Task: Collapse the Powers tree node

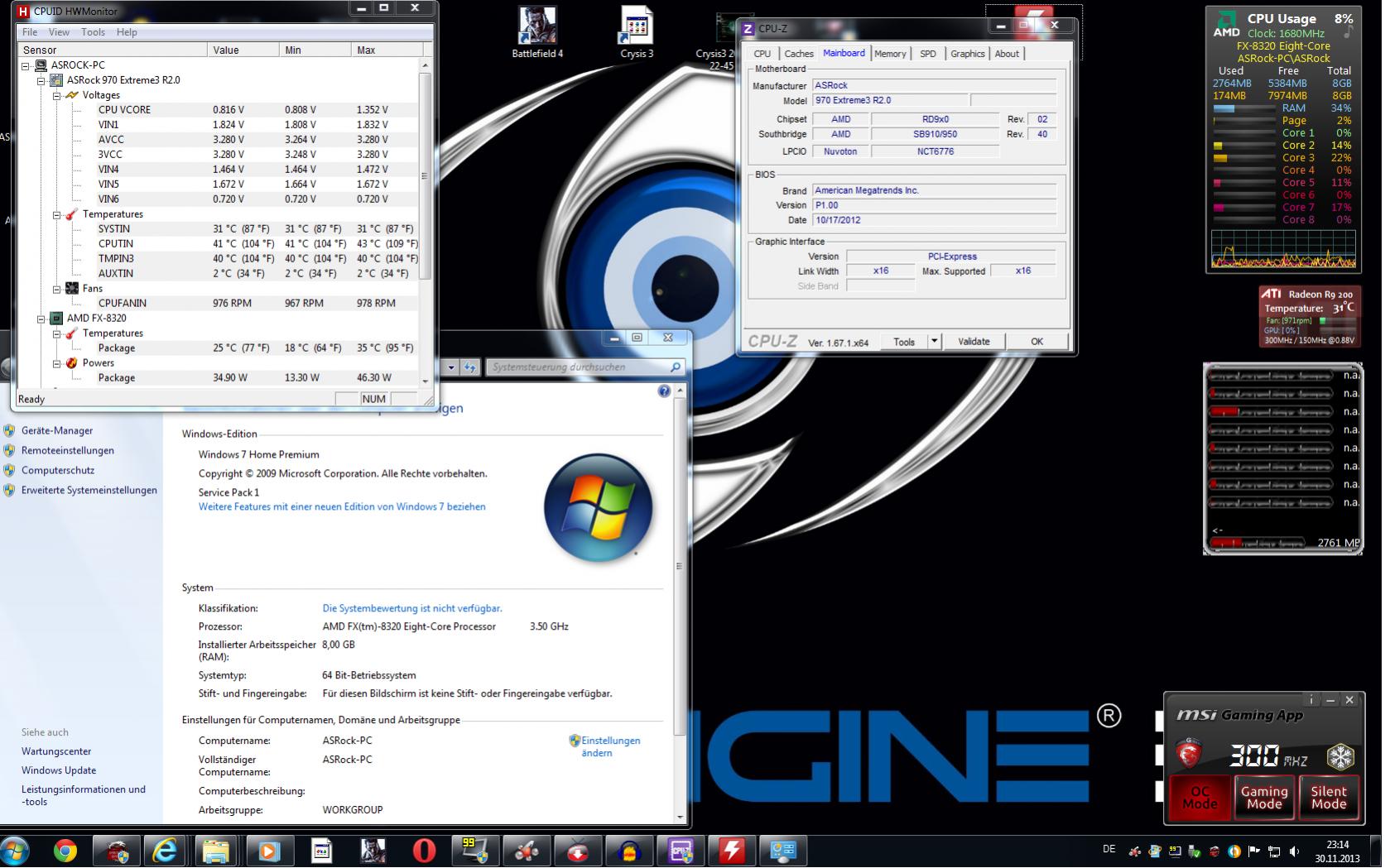Action: click(x=56, y=363)
